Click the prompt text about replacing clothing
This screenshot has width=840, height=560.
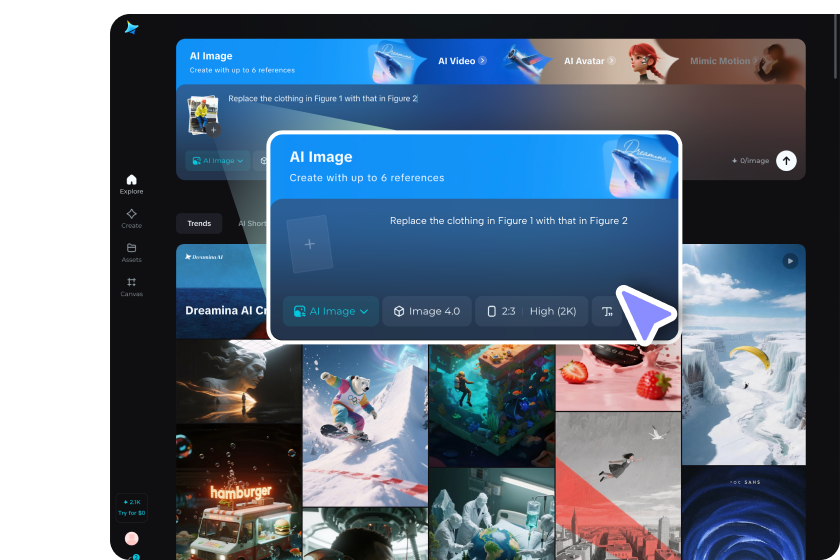[x=508, y=221]
